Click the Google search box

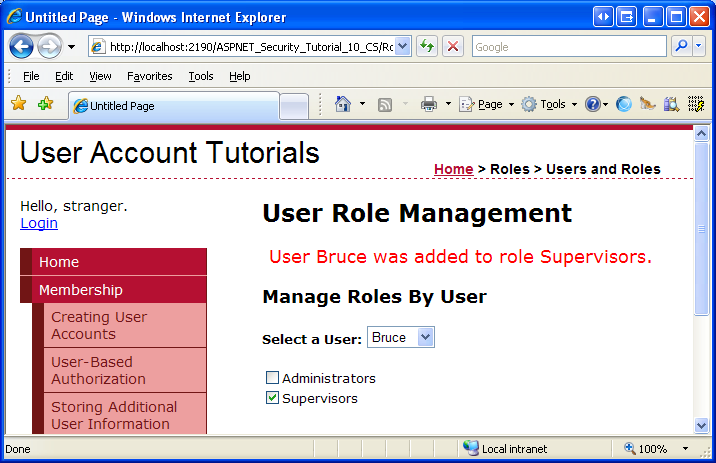pos(569,47)
